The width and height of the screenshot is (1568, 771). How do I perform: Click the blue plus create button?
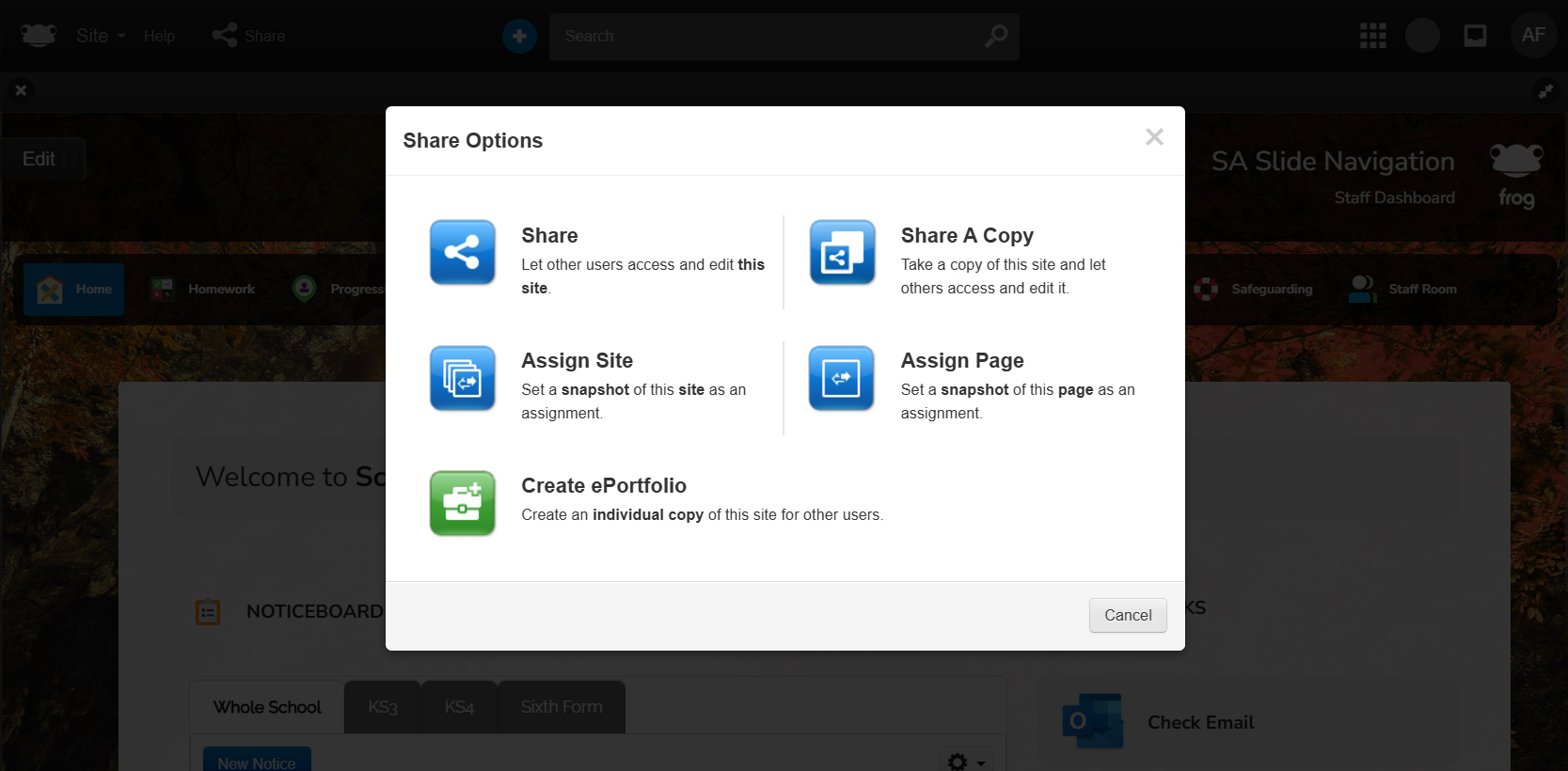click(519, 36)
